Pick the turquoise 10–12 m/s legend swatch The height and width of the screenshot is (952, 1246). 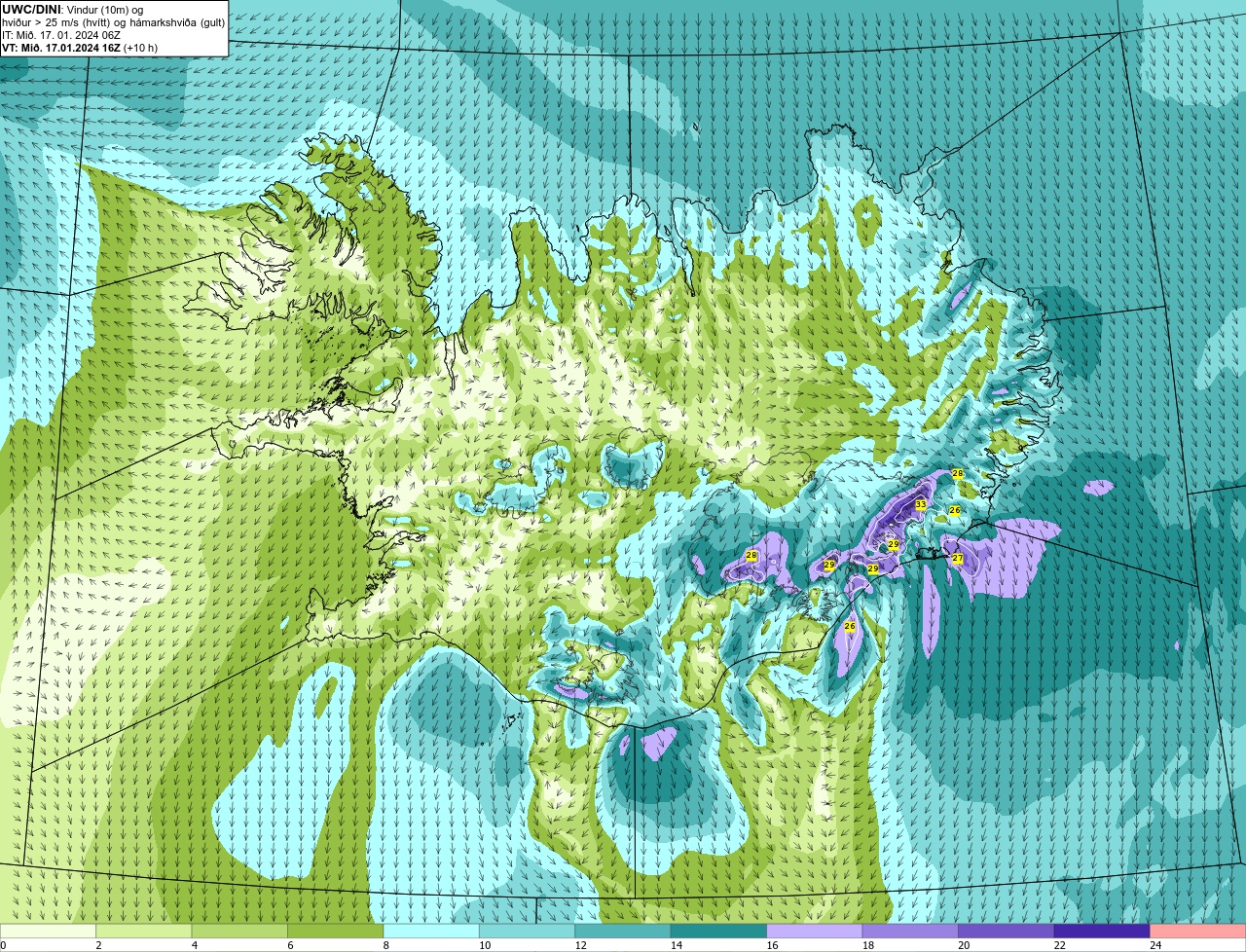coord(528,931)
